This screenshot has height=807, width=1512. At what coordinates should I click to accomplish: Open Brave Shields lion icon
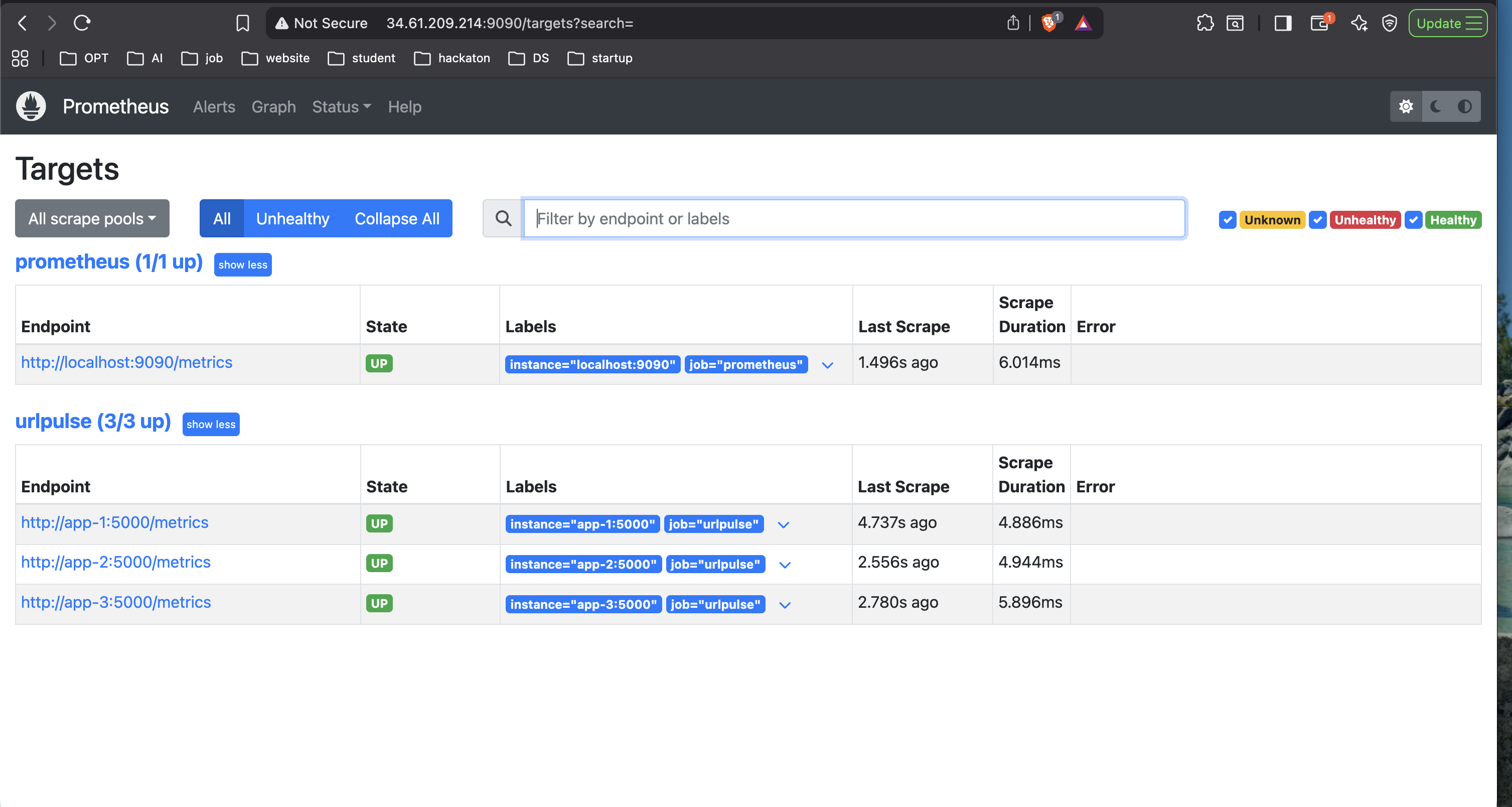pyautogui.click(x=1049, y=23)
